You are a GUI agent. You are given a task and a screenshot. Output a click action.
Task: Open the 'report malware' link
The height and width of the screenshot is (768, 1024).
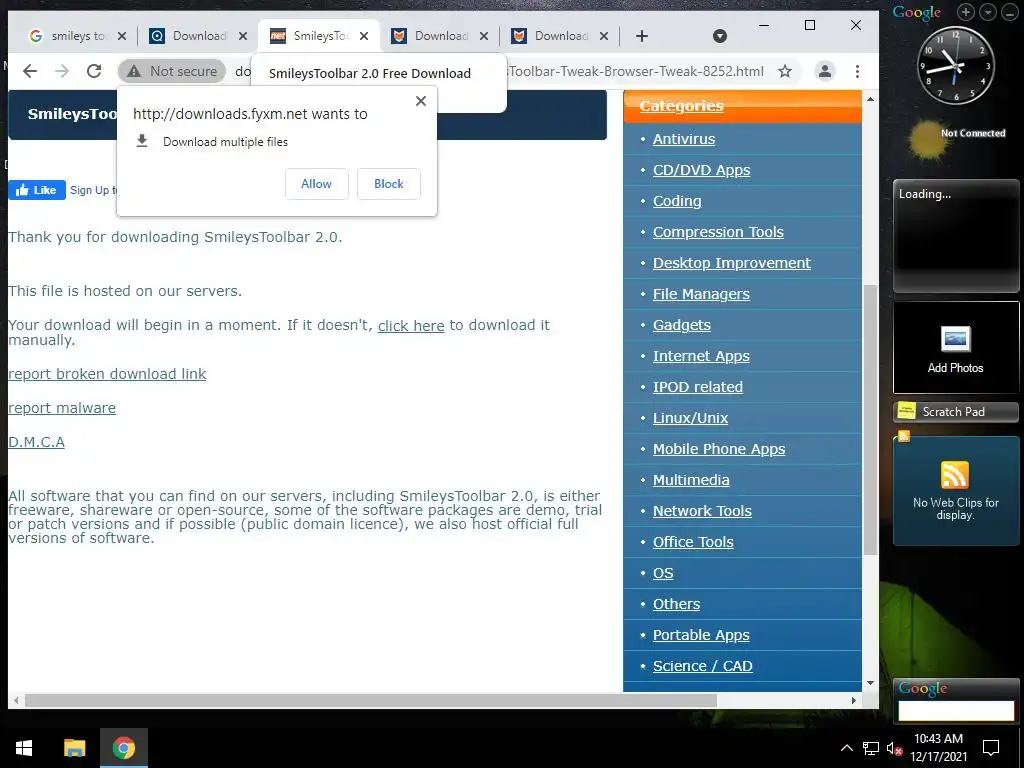[x=62, y=408]
